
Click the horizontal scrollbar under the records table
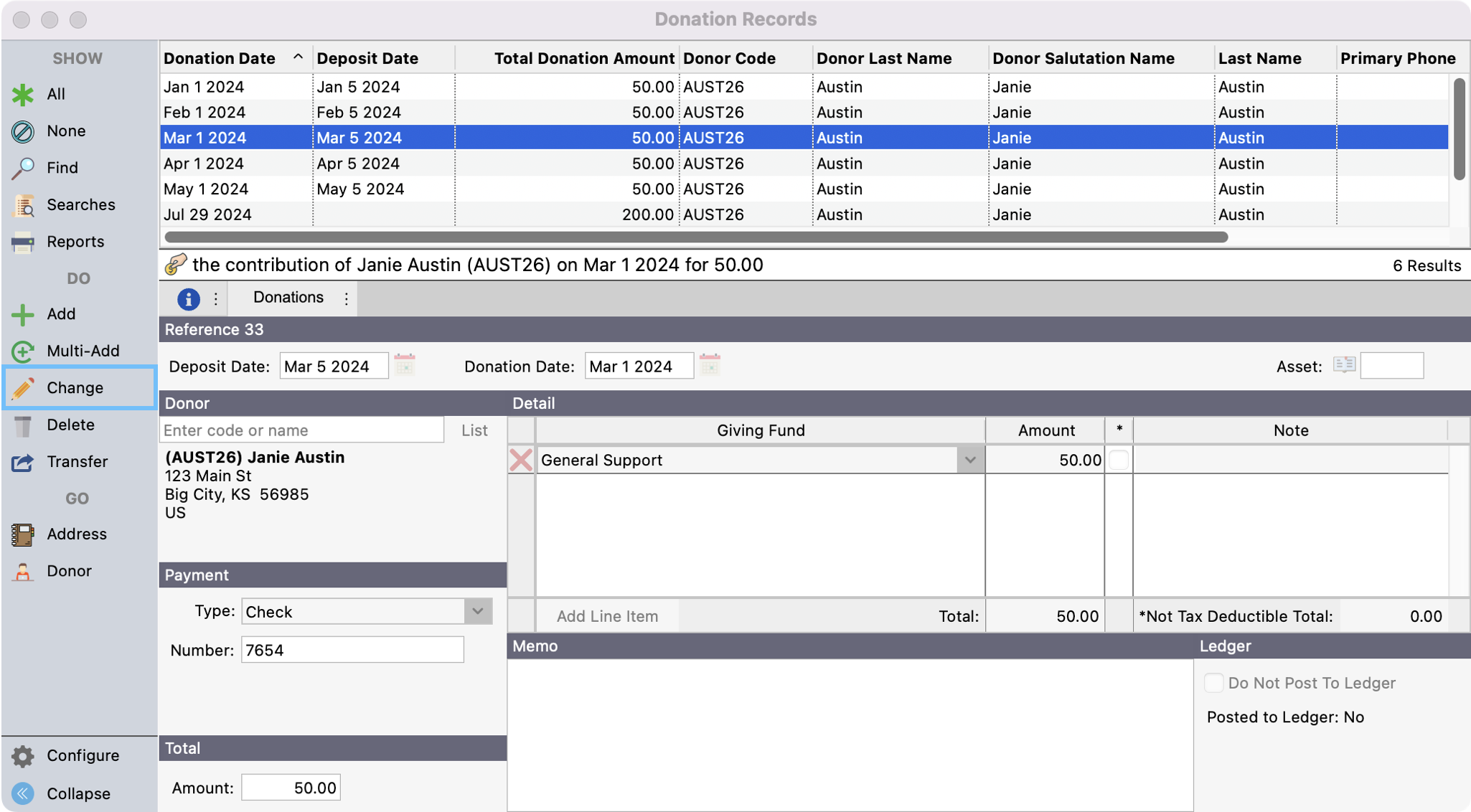click(x=696, y=237)
